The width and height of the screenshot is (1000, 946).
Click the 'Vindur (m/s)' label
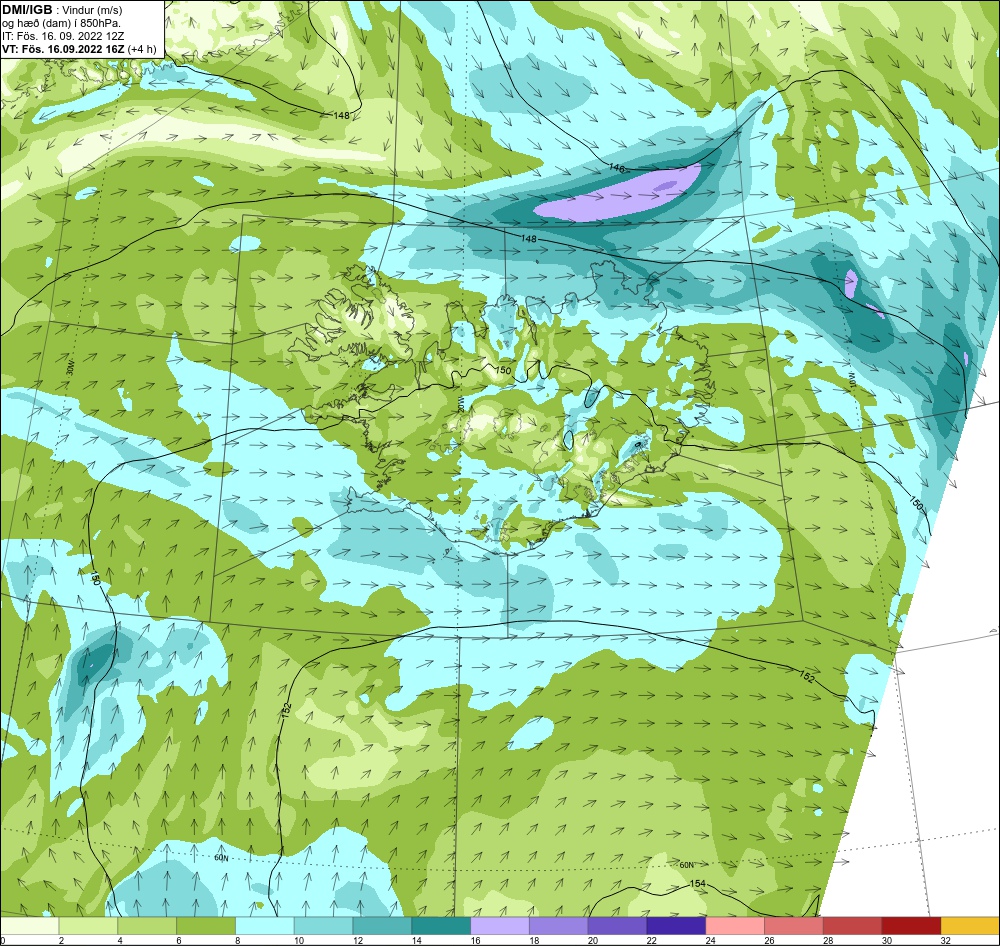(x=92, y=10)
